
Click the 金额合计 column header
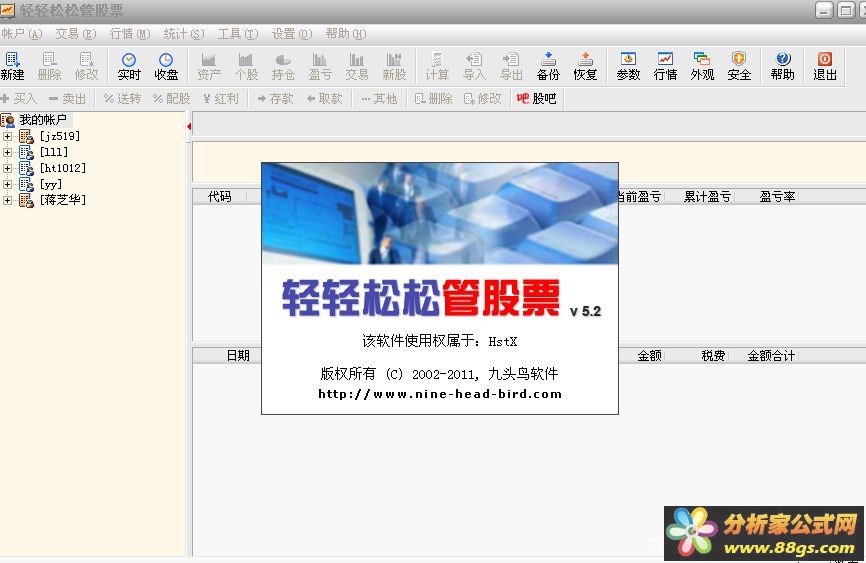pos(771,356)
